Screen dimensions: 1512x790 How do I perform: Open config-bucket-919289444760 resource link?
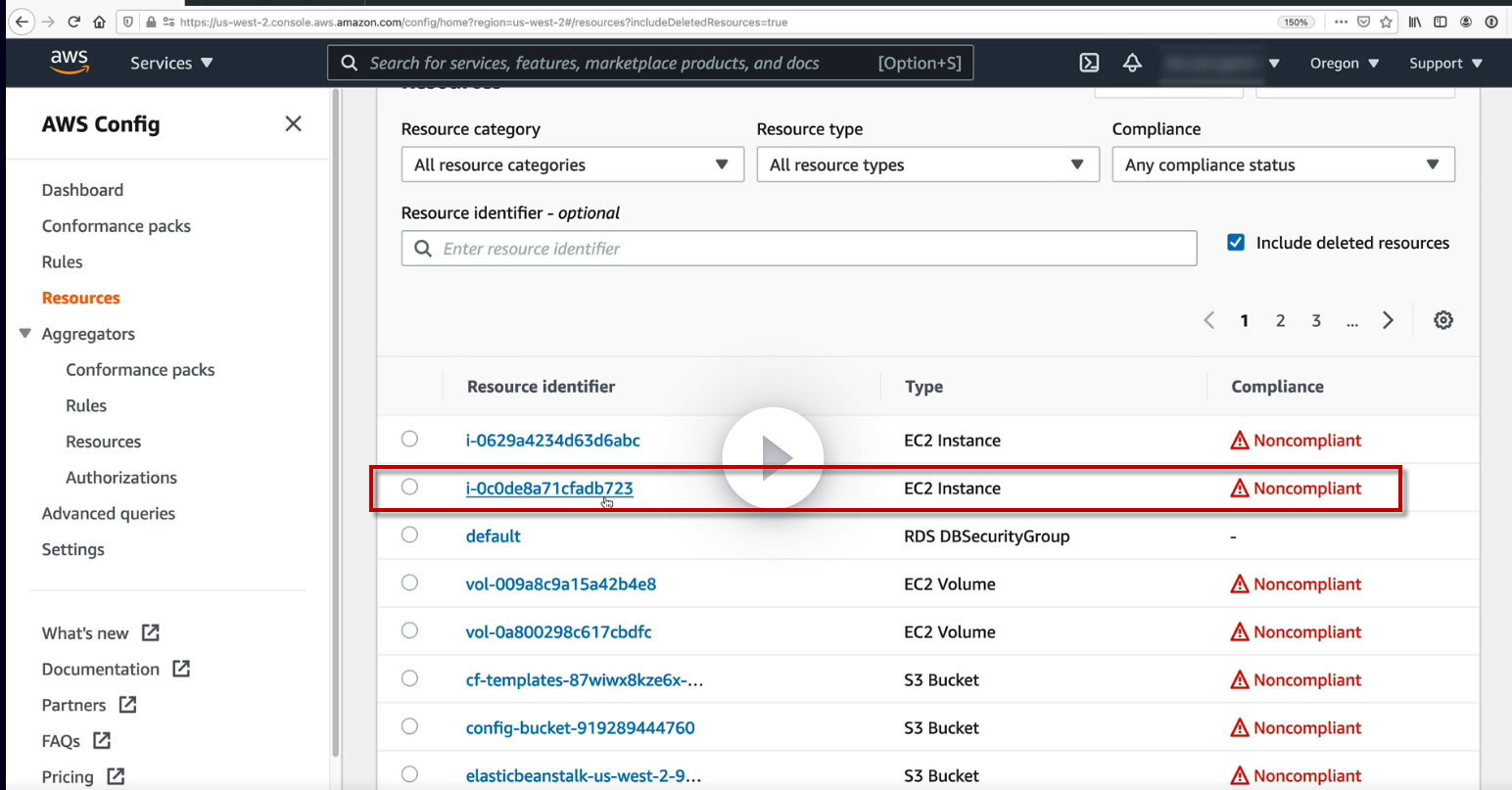(x=580, y=728)
